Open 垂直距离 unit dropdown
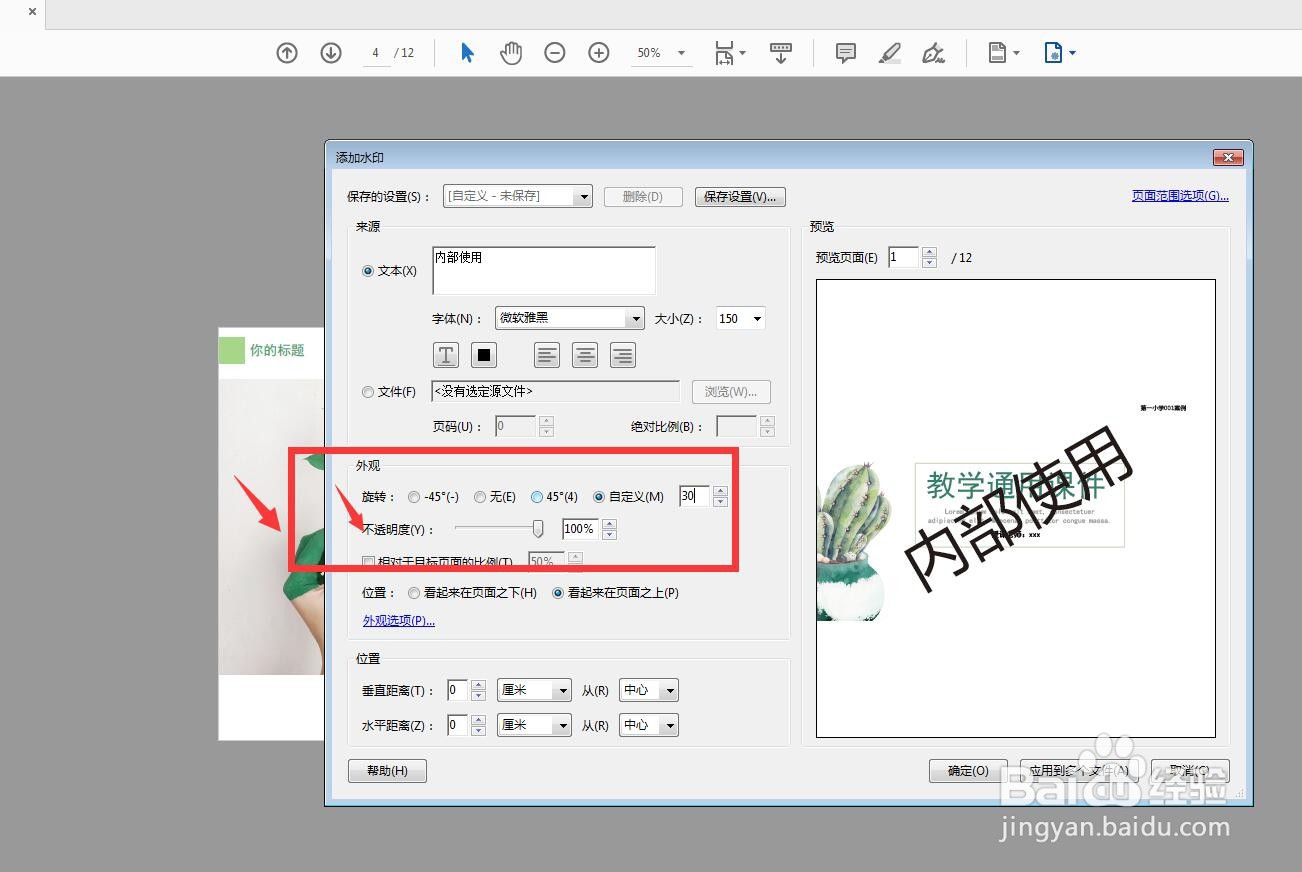Image resolution: width=1302 pixels, height=872 pixels. 534,690
